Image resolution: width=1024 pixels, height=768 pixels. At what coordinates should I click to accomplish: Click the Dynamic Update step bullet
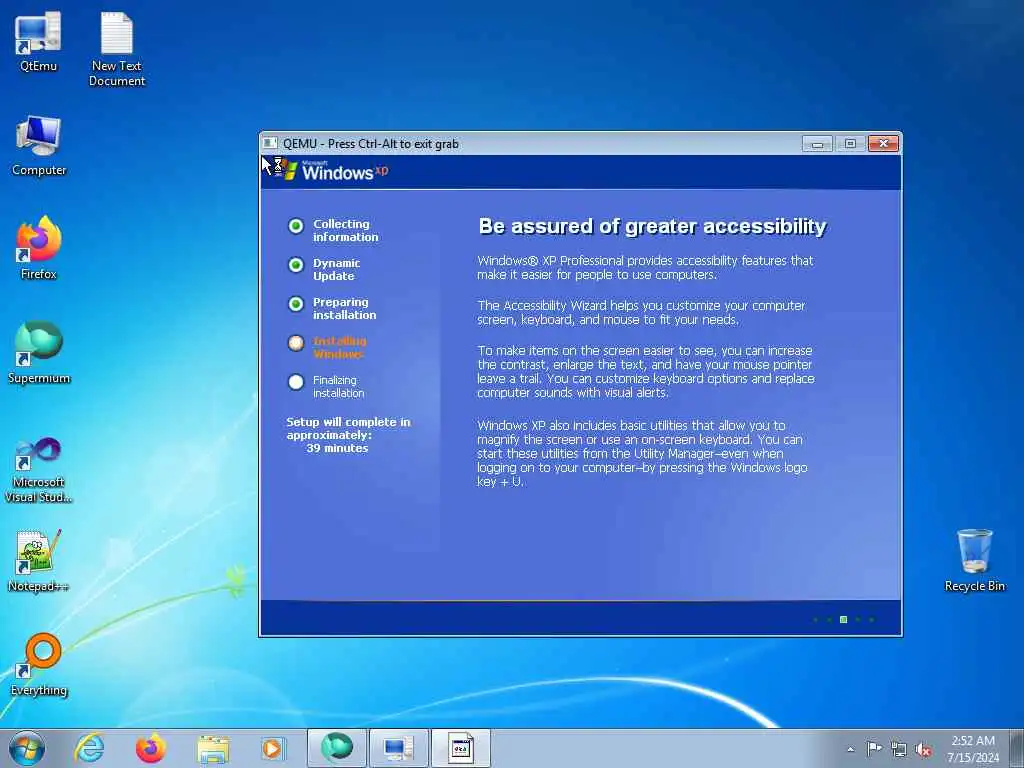coord(296,264)
